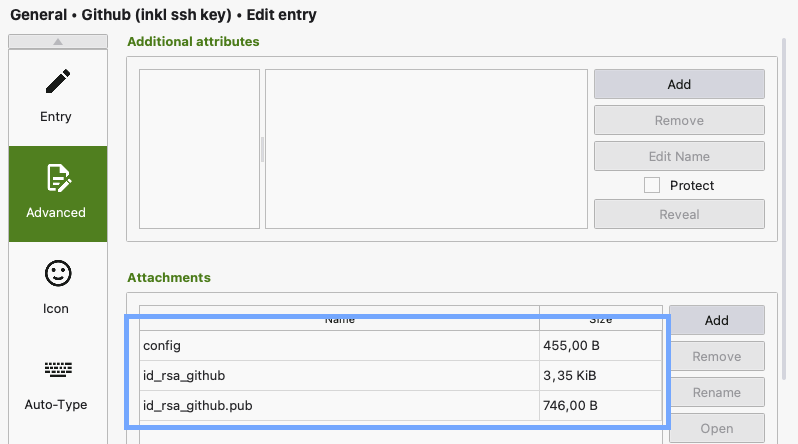
Task: Click the attachments Open button
Action: pyautogui.click(x=717, y=428)
